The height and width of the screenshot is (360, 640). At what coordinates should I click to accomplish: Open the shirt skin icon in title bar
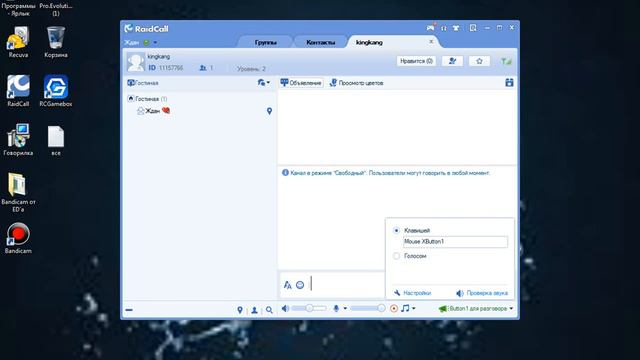click(456, 28)
